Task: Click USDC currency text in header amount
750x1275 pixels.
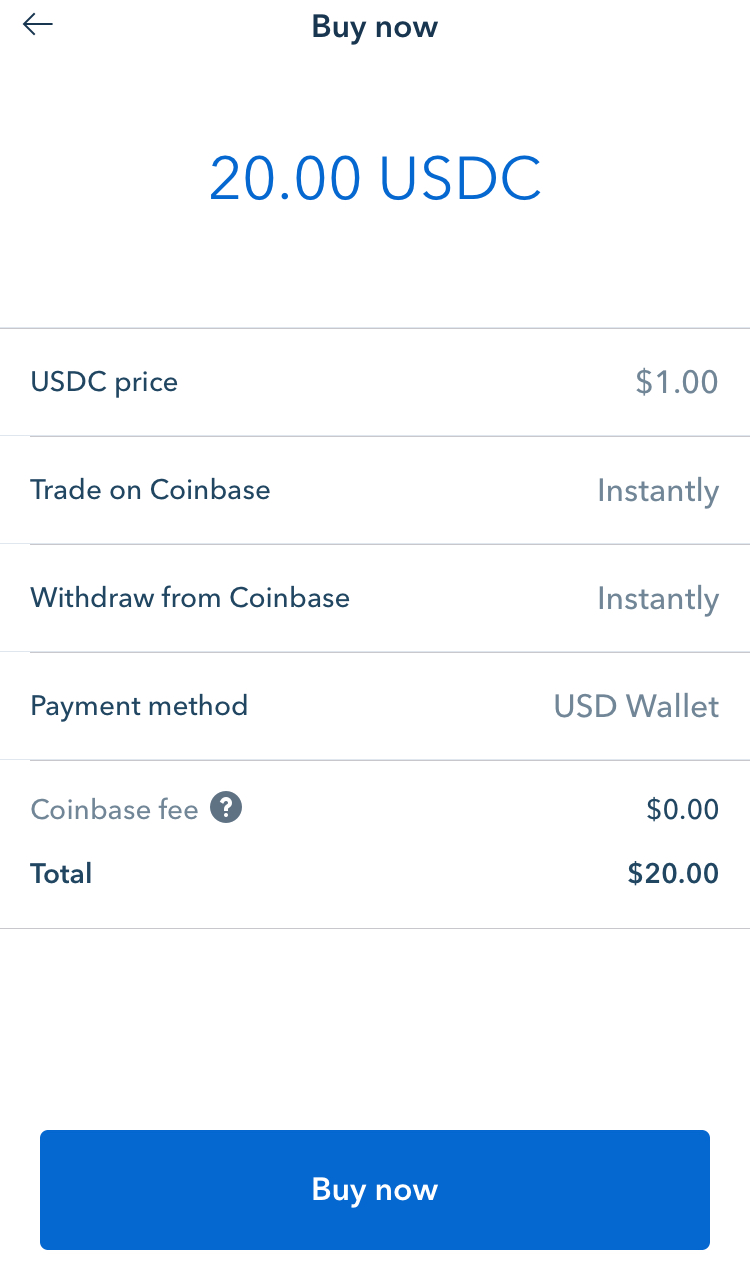Action: click(x=460, y=180)
